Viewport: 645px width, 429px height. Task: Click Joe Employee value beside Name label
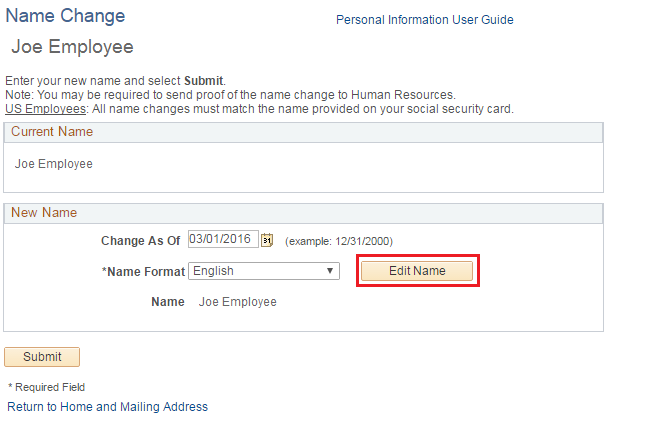click(237, 301)
